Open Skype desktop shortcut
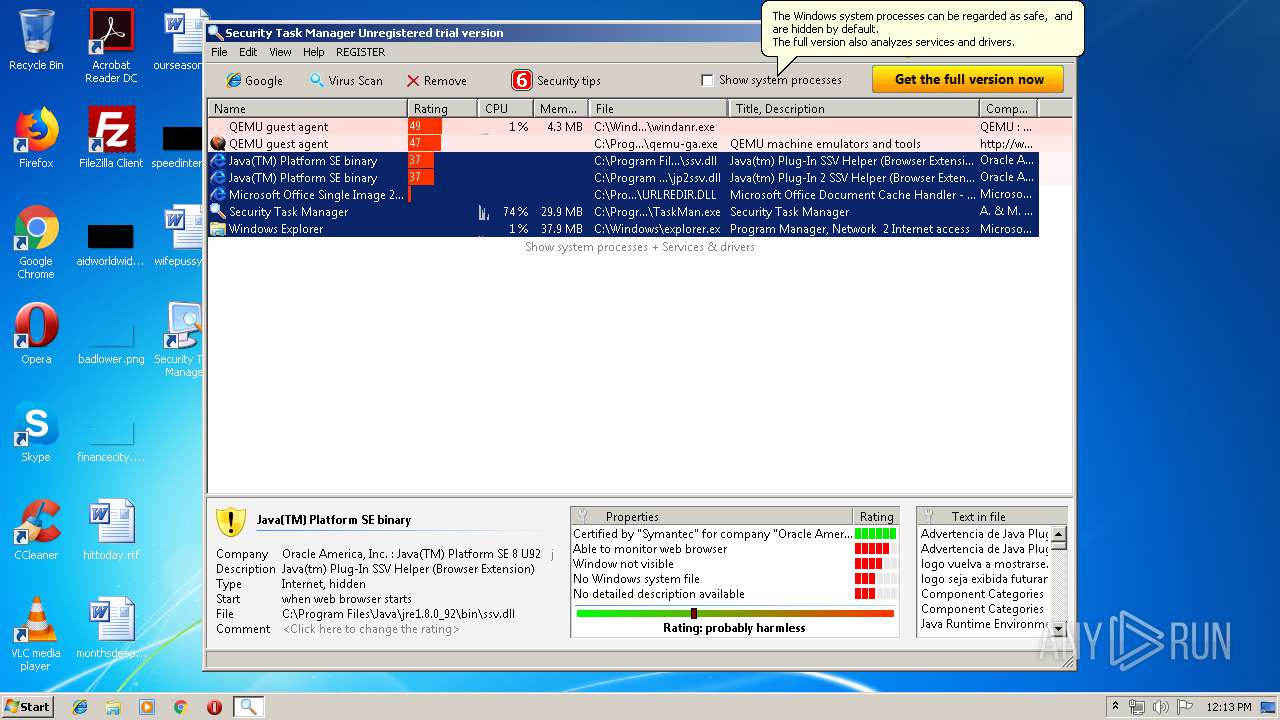The image size is (1280, 720). click(x=36, y=431)
